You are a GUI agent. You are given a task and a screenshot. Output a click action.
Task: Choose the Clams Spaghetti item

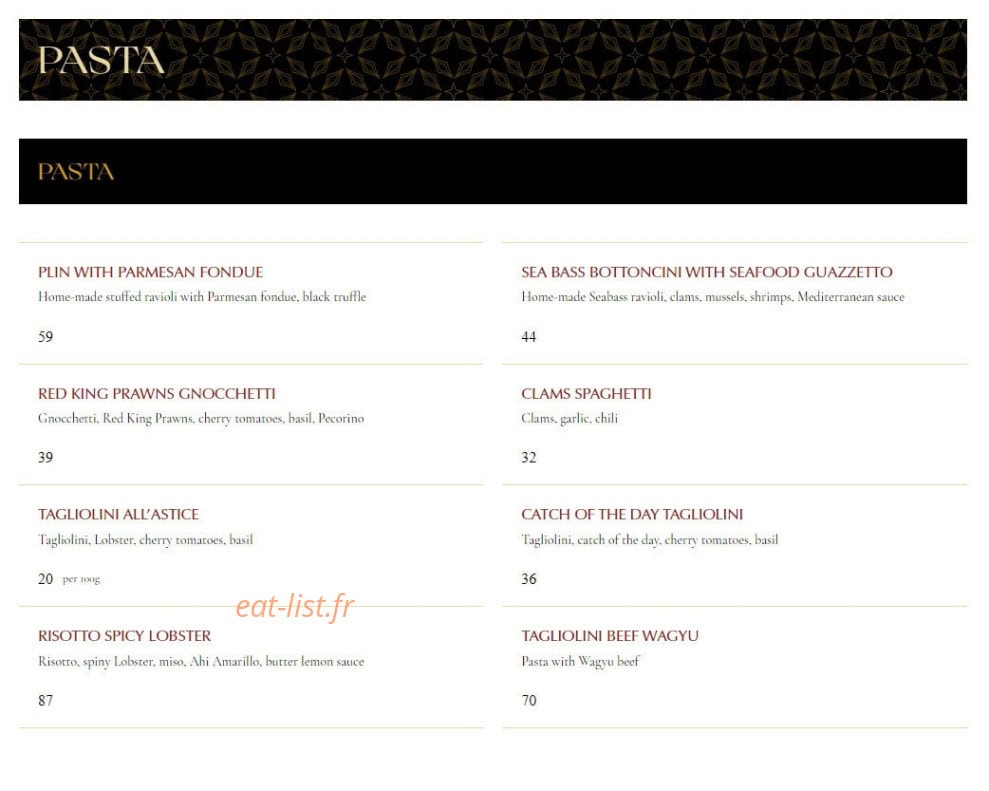586,394
